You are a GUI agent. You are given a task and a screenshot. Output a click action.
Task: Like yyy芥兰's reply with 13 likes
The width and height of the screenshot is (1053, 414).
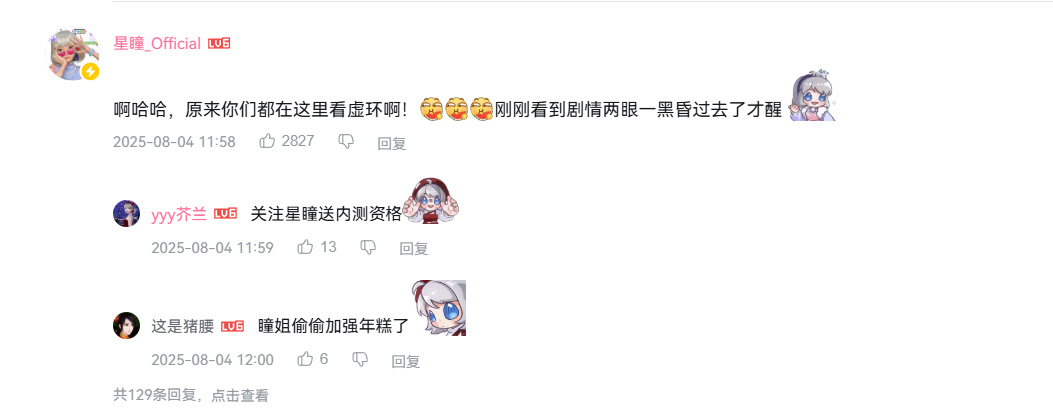(306, 247)
